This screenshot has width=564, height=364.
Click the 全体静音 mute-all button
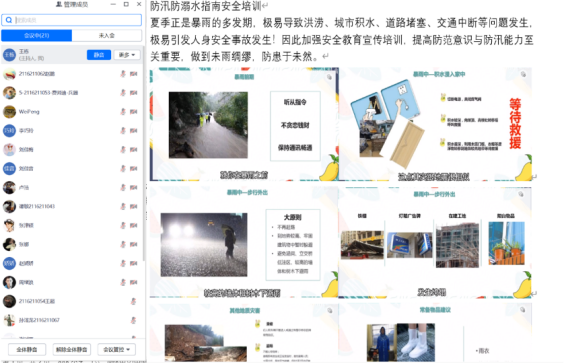27,349
